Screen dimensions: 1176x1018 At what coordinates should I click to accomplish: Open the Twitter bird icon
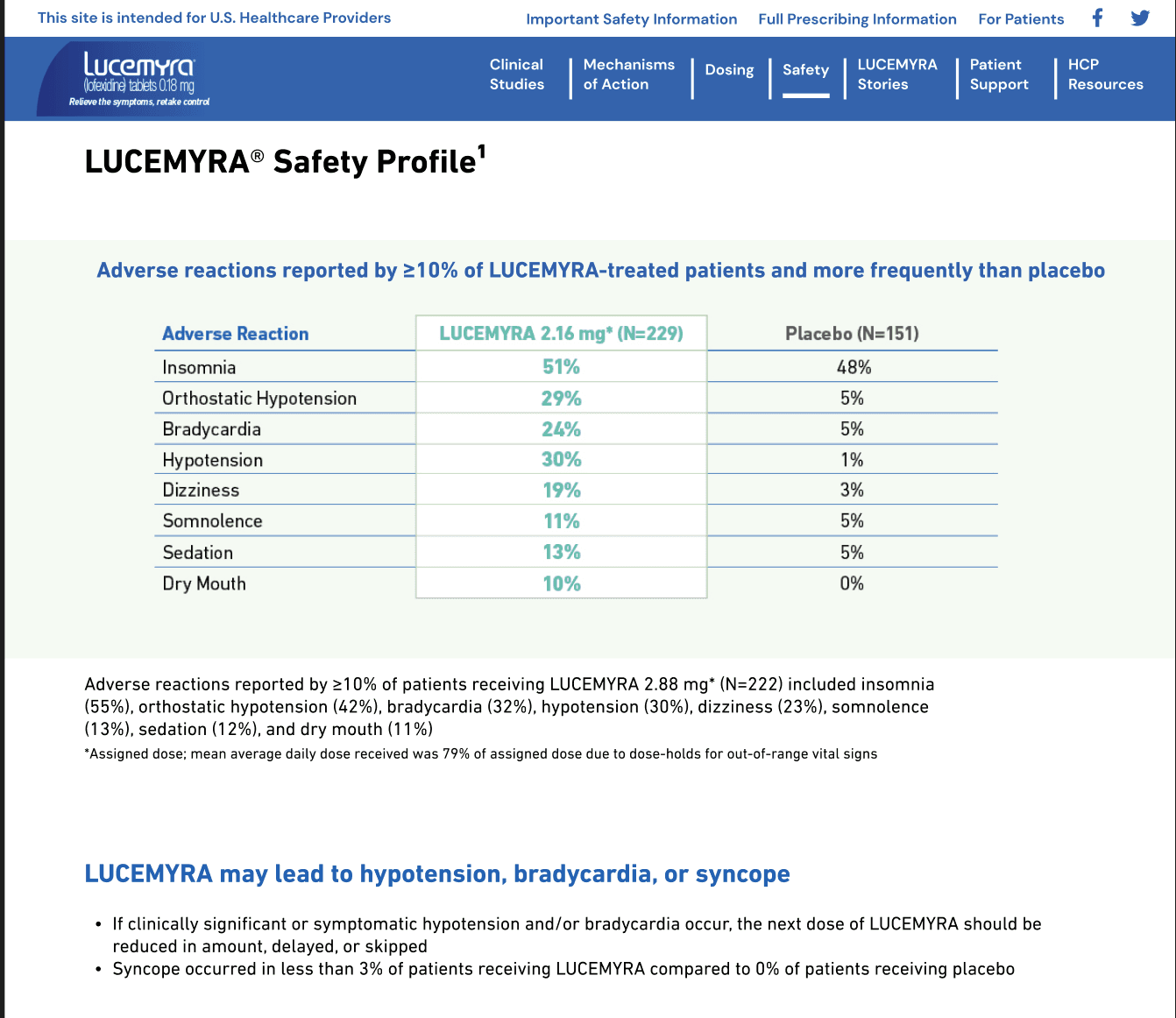point(1140,18)
